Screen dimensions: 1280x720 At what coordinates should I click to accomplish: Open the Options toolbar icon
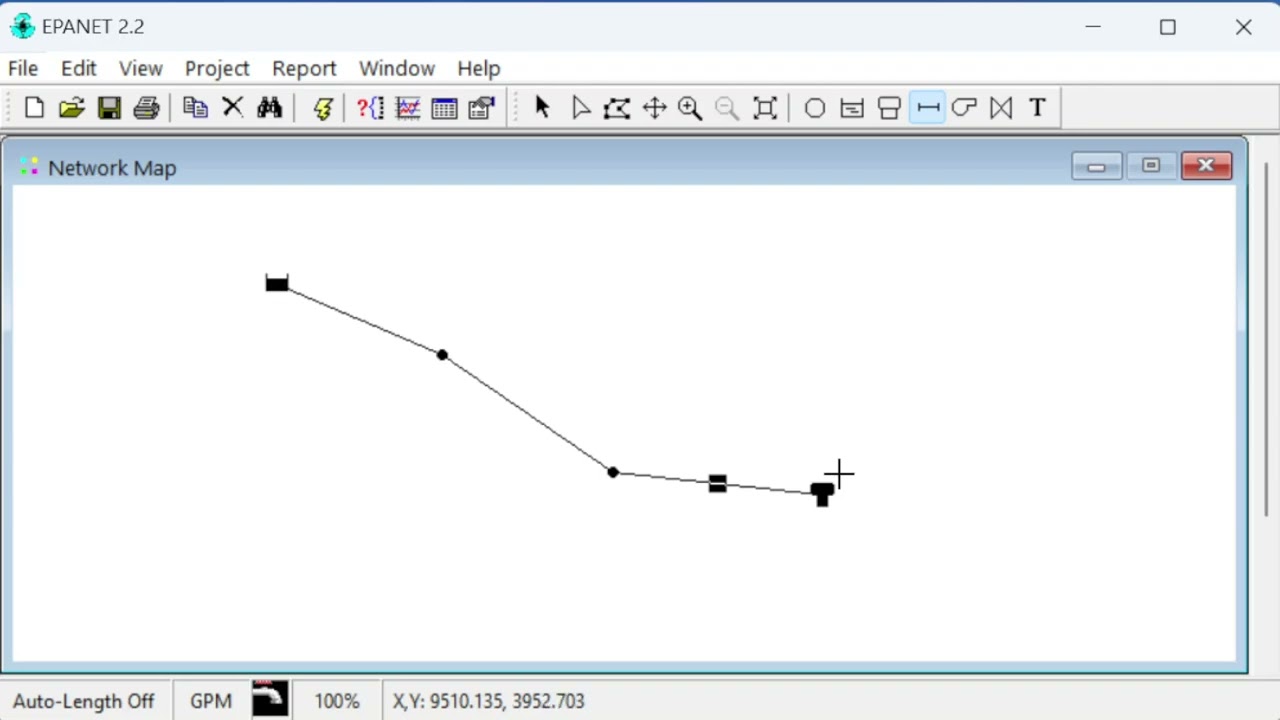(x=482, y=108)
